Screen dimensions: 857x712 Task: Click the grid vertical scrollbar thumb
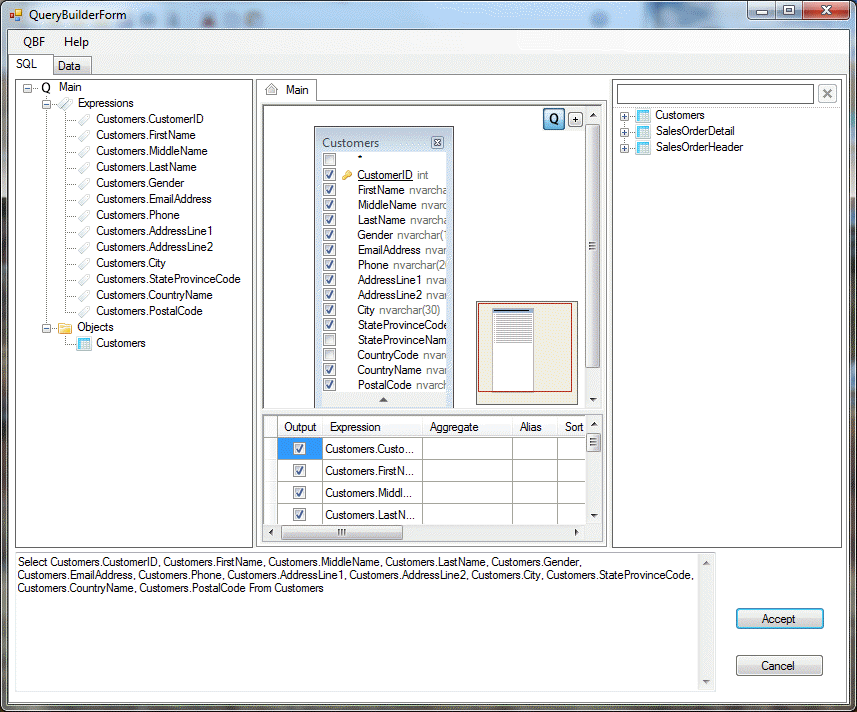[x=594, y=442]
